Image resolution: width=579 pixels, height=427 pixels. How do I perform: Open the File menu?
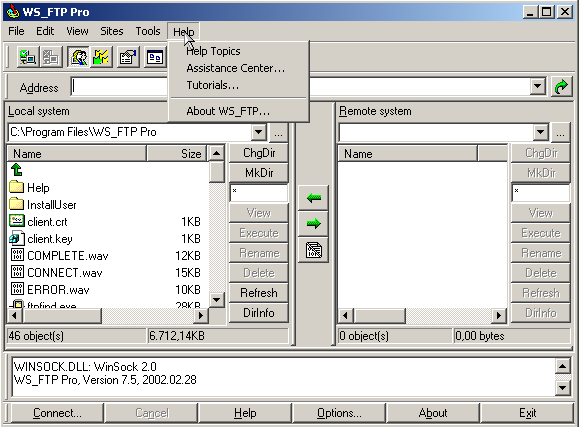tap(16, 31)
